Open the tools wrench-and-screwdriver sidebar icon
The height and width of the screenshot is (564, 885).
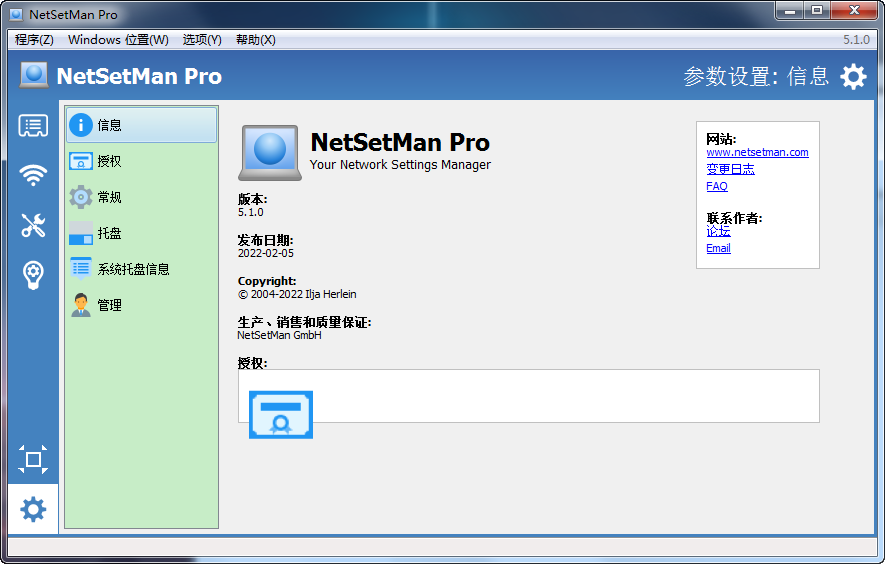tap(33, 225)
